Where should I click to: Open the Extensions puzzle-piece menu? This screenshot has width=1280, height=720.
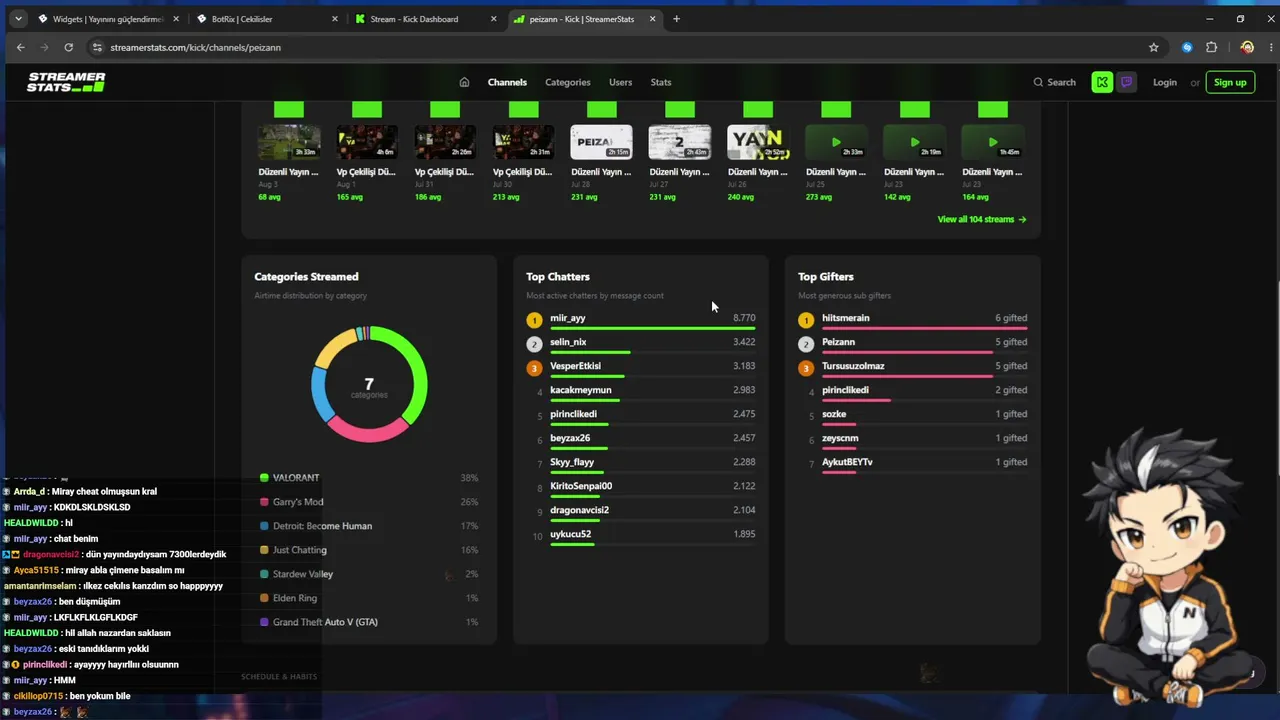[1212, 47]
